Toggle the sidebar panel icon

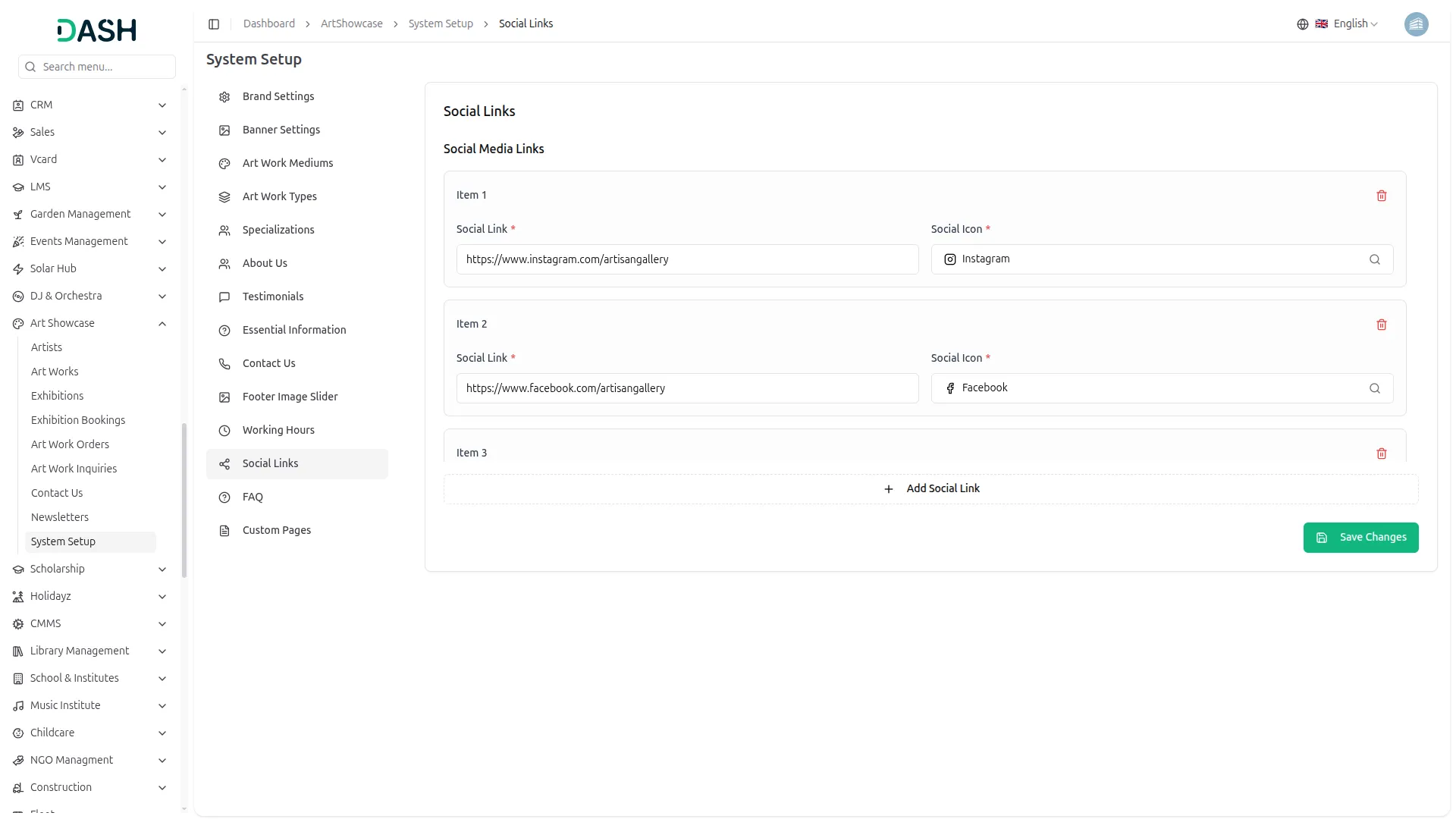pyautogui.click(x=214, y=24)
